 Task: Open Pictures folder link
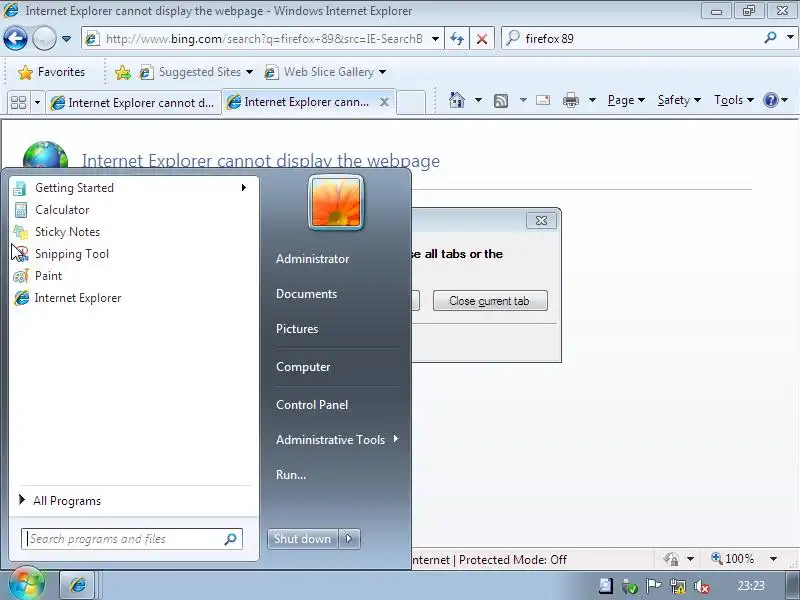[x=297, y=329]
